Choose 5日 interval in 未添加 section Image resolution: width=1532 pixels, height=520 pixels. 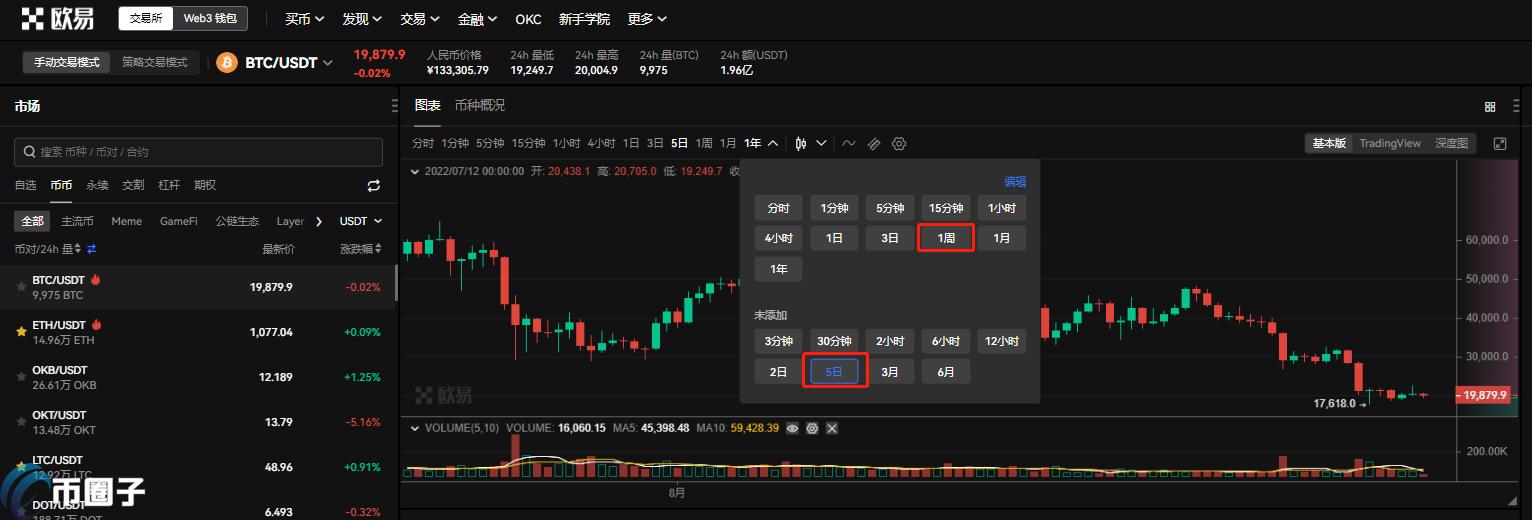tap(834, 371)
